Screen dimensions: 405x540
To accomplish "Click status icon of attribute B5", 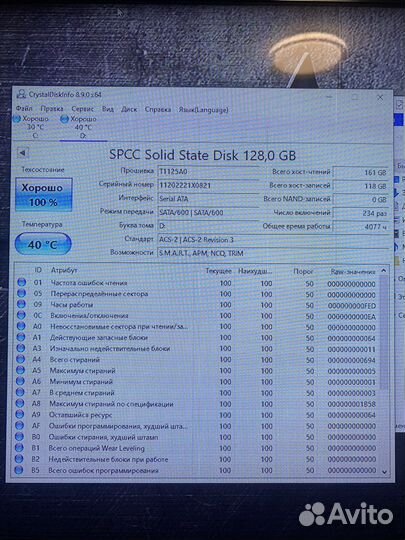I will [19, 470].
